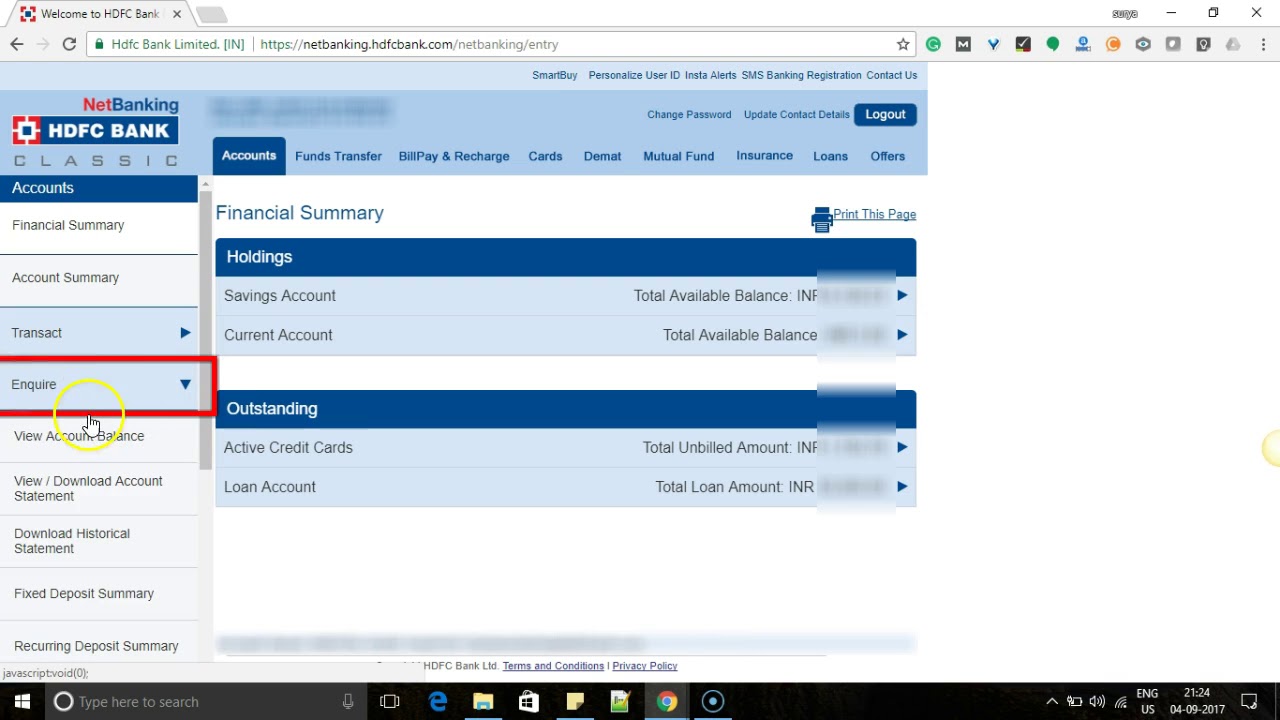Open the Windows Start menu
Screen dimensions: 1280x720
point(22,701)
